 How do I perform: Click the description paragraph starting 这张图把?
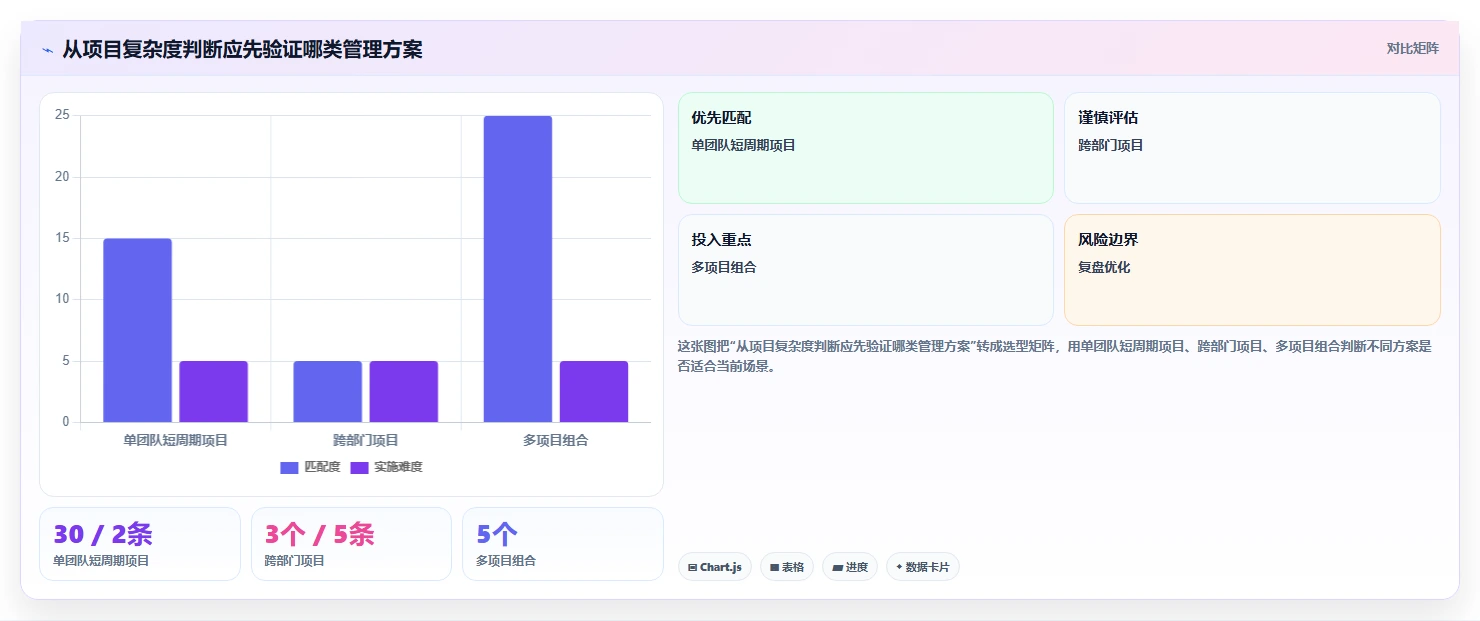pyautogui.click(x=1055, y=356)
